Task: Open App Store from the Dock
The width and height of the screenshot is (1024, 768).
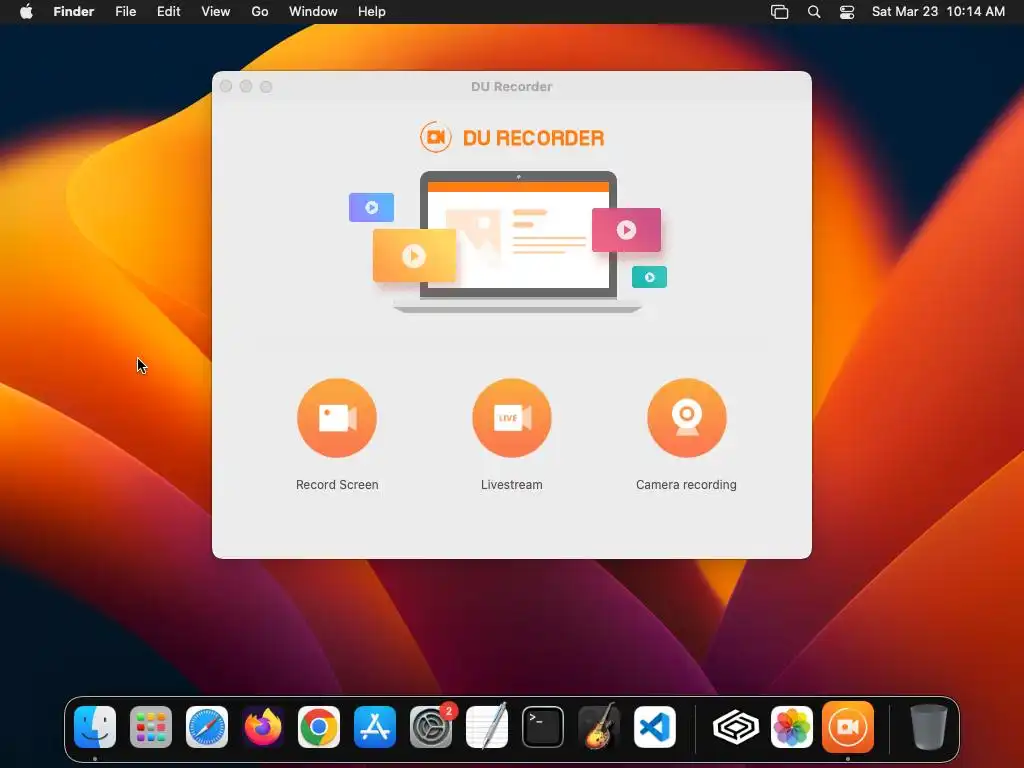Action: click(x=375, y=727)
